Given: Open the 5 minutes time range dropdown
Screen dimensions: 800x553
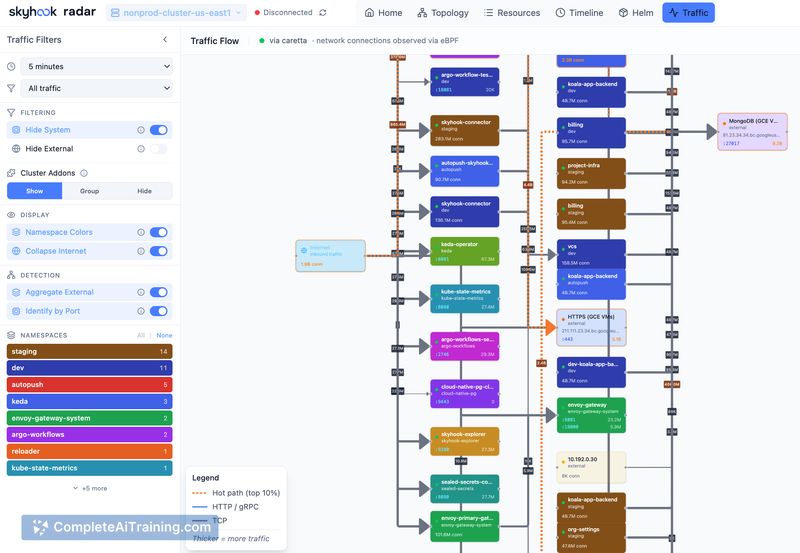Looking at the screenshot, I should pyautogui.click(x=96, y=66).
